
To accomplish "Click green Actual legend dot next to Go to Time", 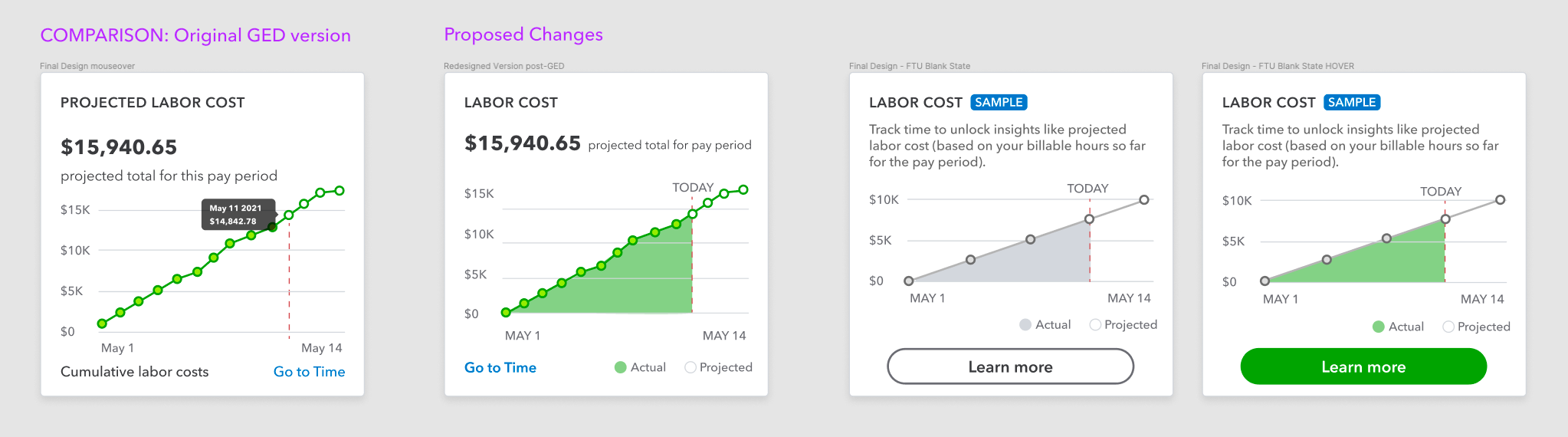I will click(x=621, y=368).
